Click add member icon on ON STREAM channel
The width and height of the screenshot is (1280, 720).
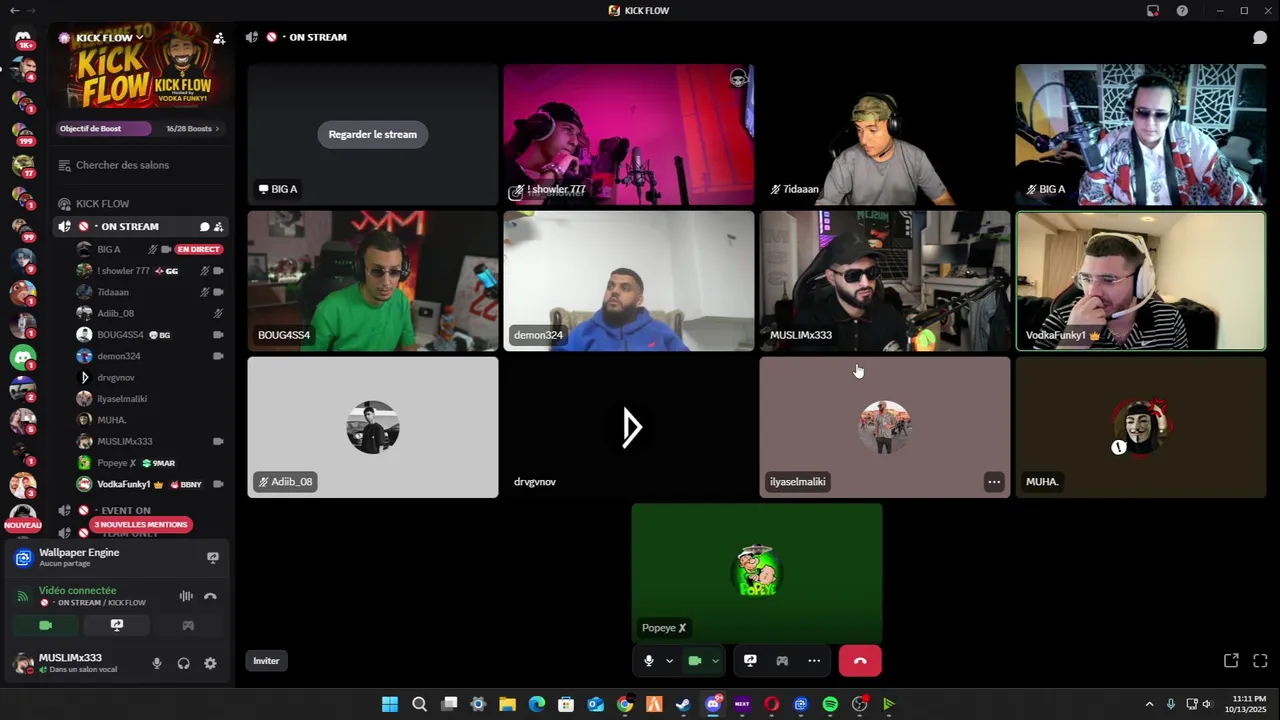[218, 227]
